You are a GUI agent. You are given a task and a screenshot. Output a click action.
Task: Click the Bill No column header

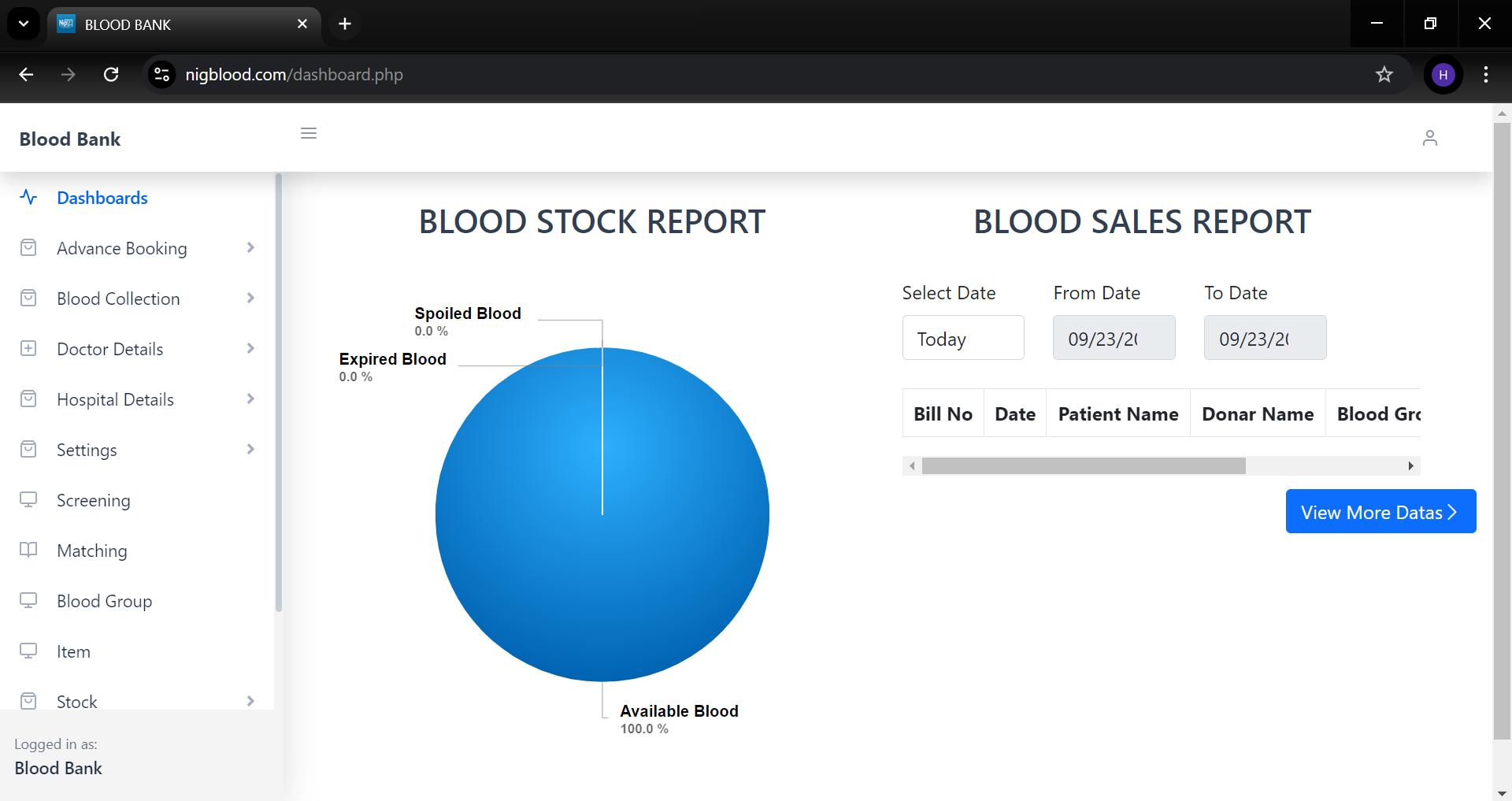[x=943, y=413]
